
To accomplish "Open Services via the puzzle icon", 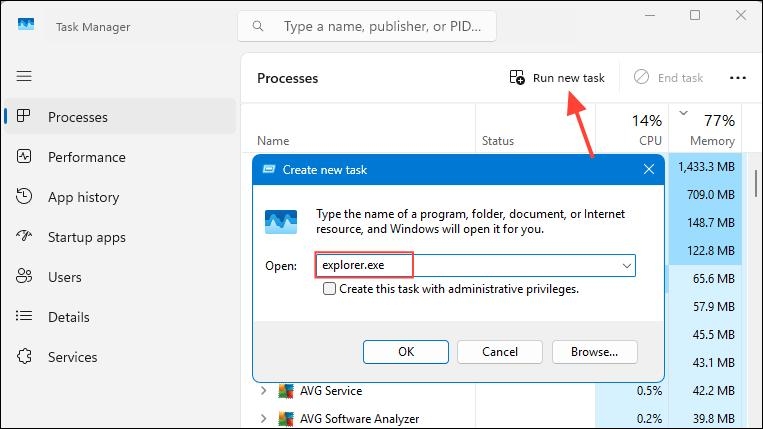I will 24,357.
